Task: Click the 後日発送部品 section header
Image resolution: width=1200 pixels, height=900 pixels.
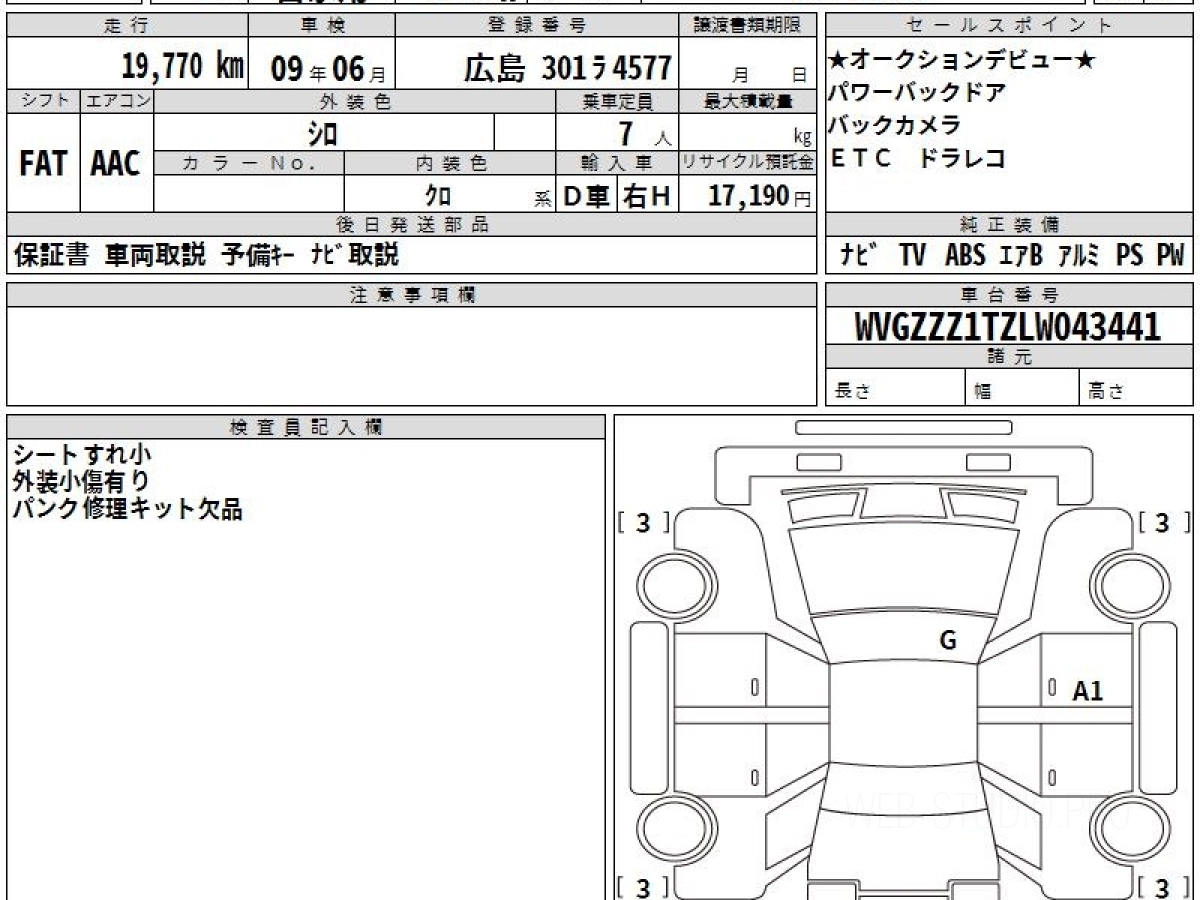Action: 412,225
